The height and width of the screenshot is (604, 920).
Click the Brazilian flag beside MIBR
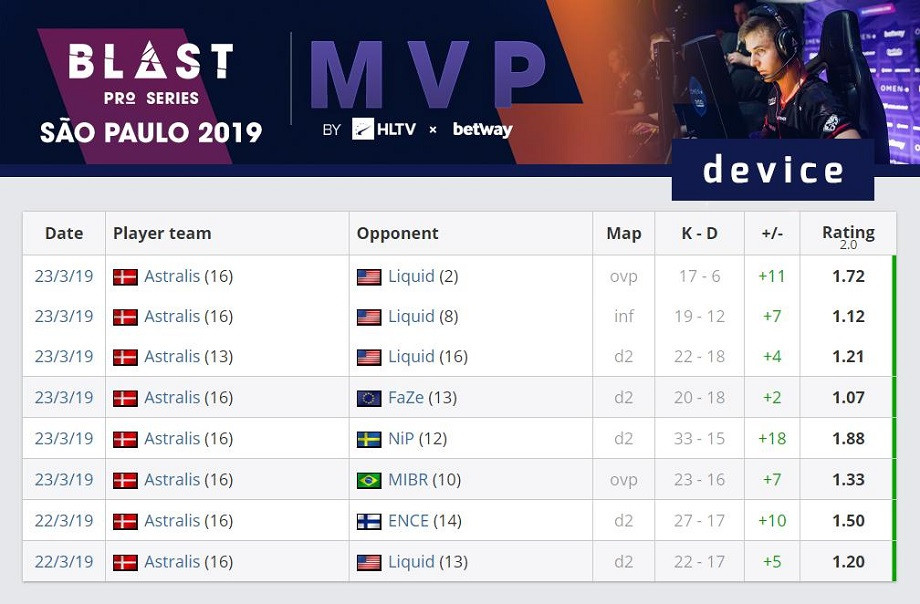[369, 481]
